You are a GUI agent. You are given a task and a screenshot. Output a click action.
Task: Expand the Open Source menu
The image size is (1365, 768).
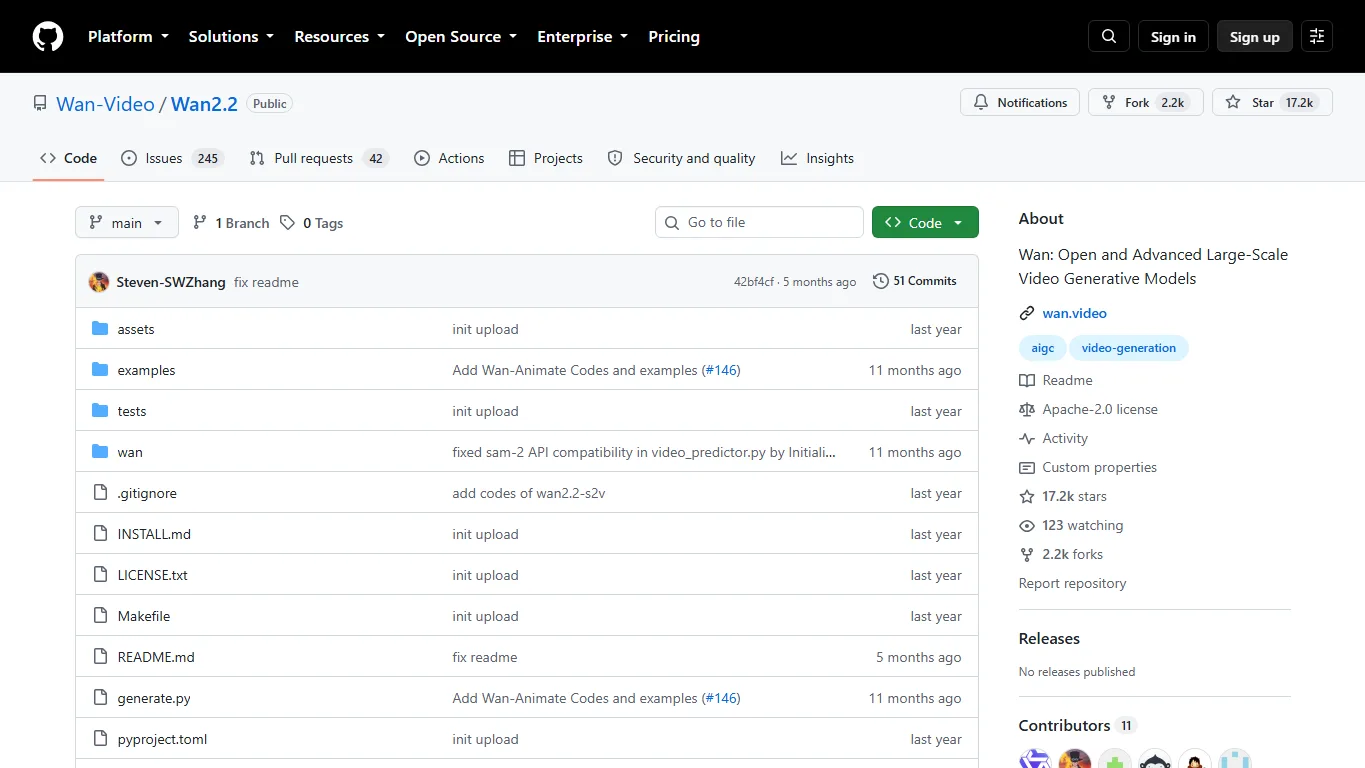[x=461, y=37]
